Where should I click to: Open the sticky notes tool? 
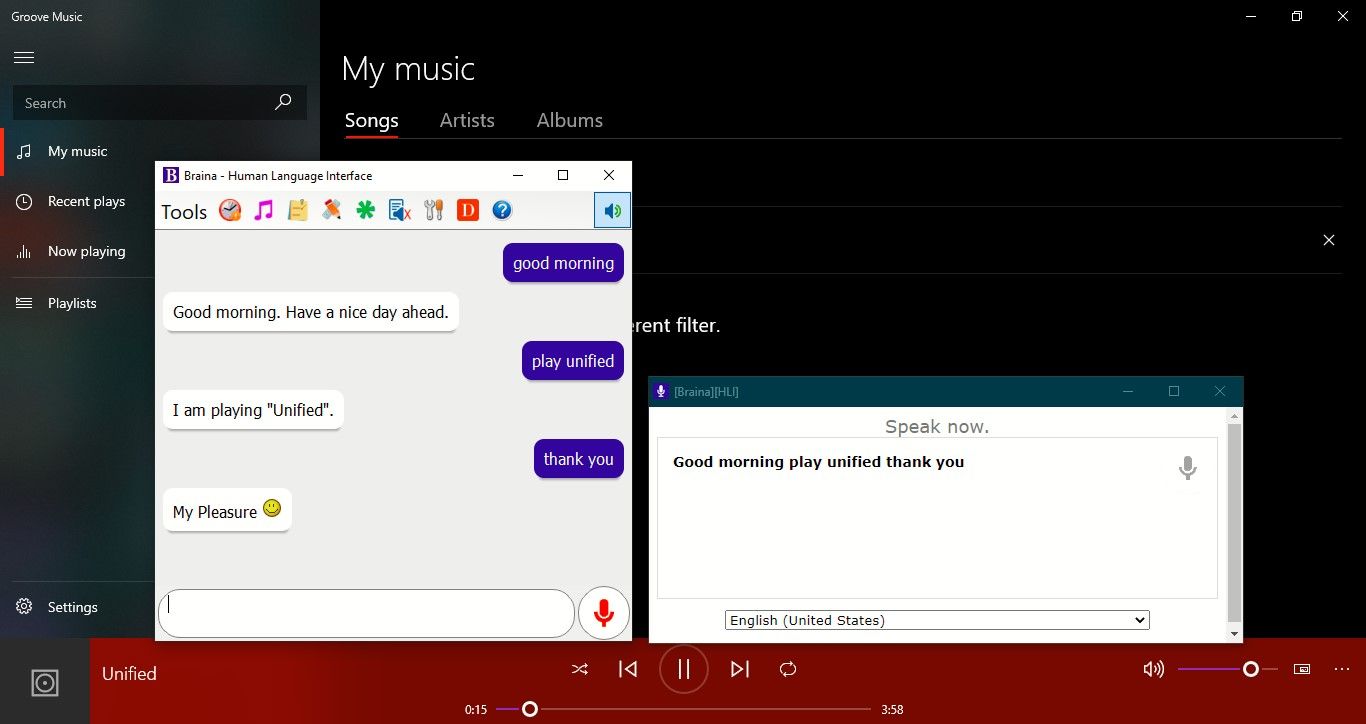coord(297,210)
